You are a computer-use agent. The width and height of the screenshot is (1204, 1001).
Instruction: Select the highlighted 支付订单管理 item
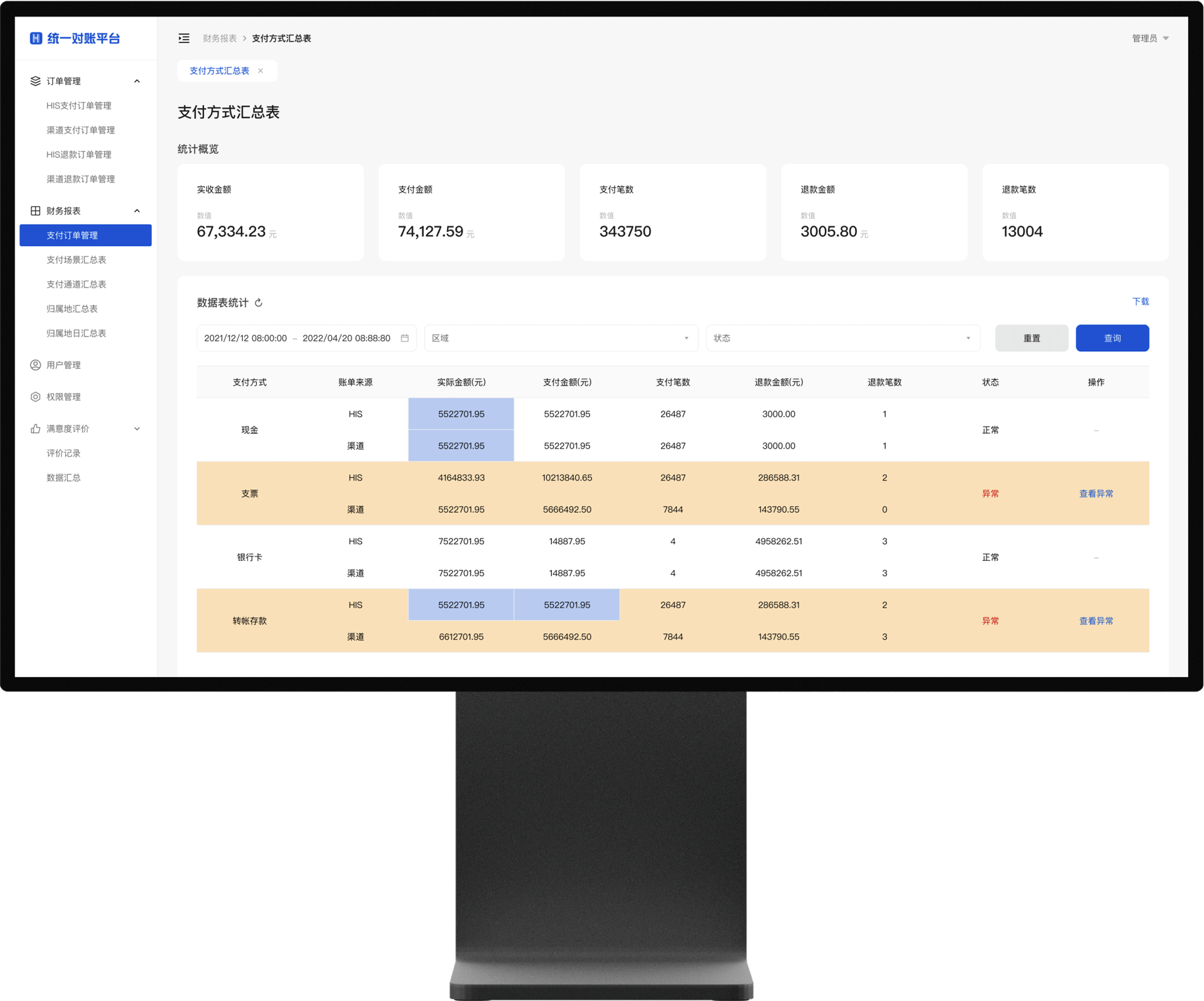click(x=85, y=235)
